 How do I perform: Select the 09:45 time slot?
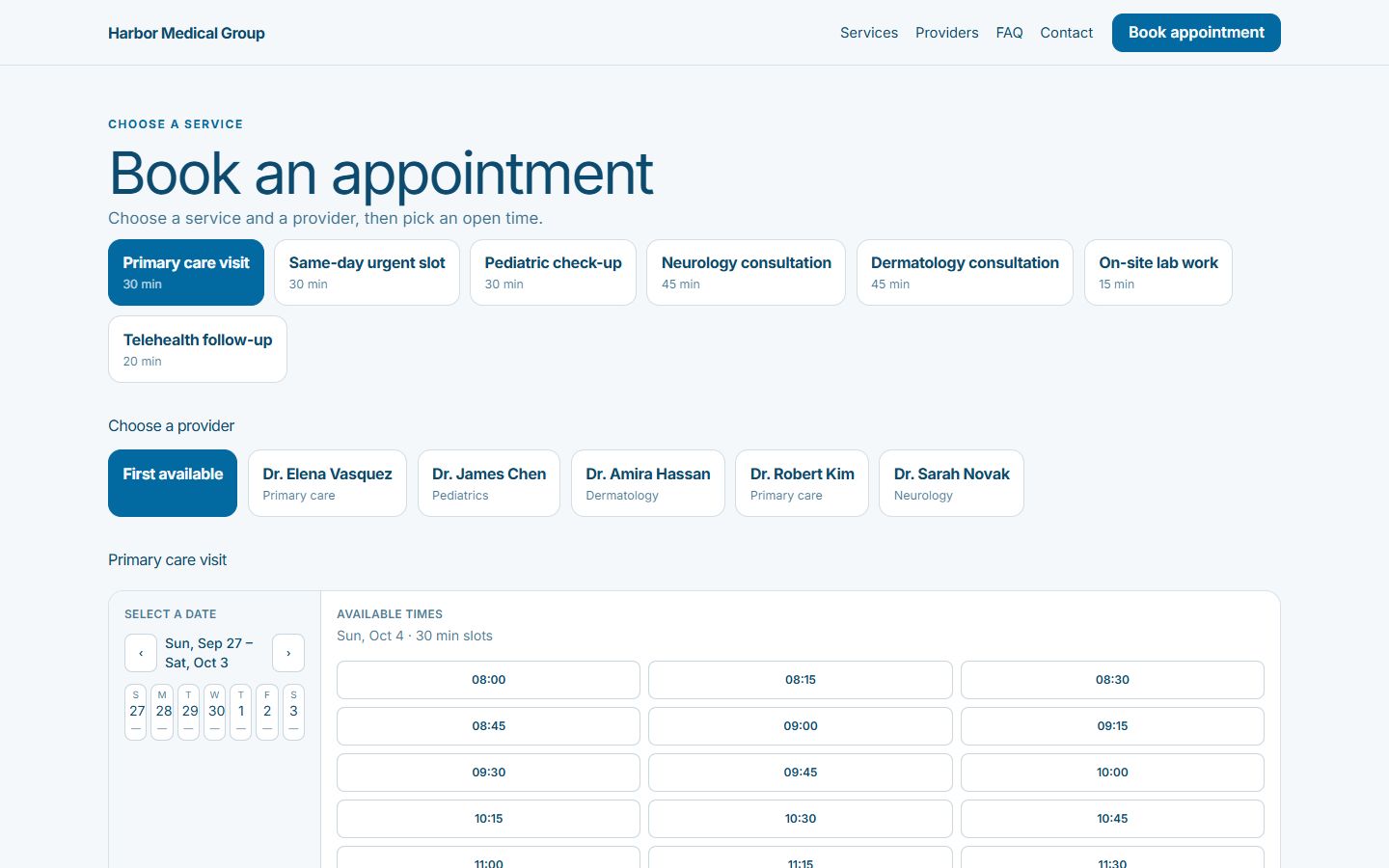pos(801,773)
